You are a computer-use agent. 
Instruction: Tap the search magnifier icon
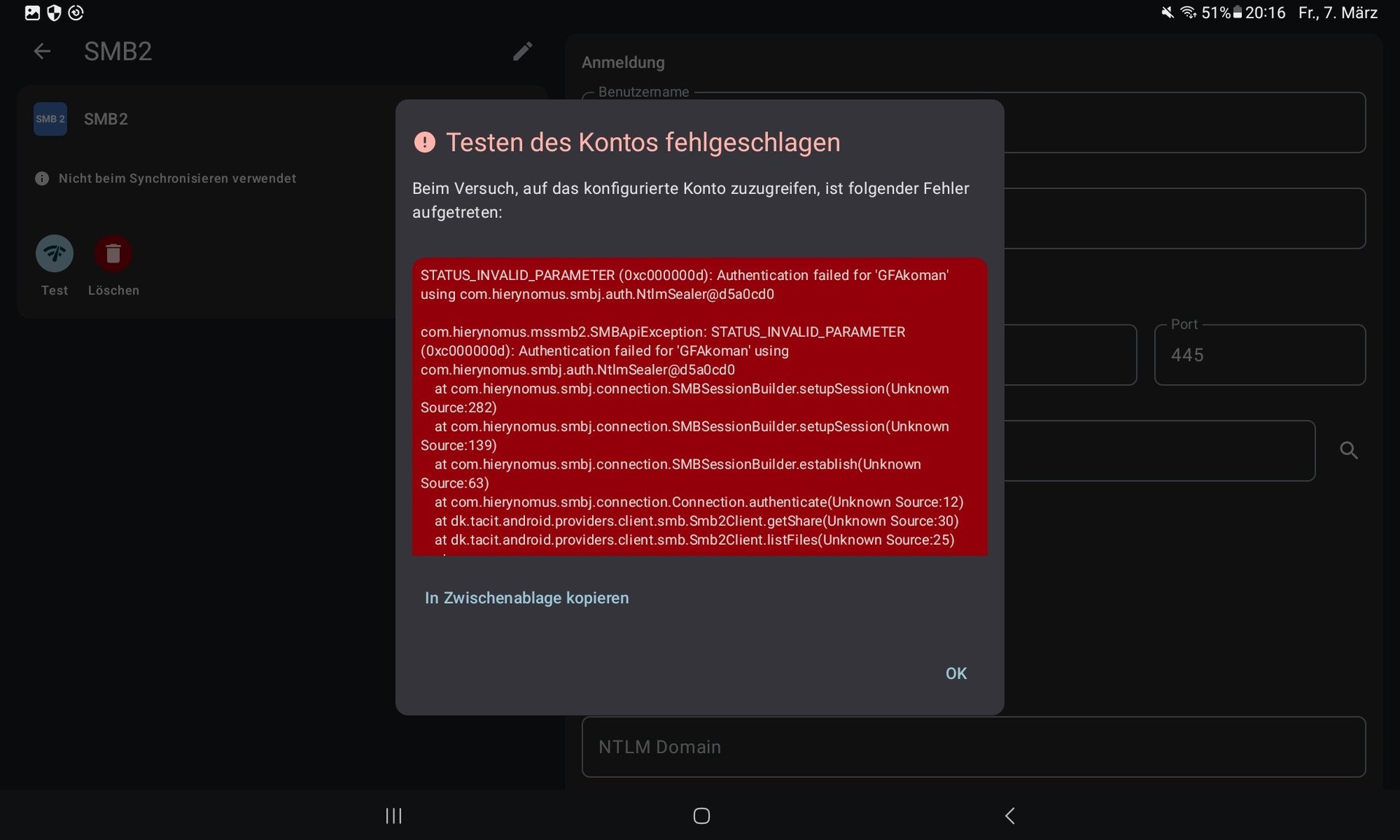pos(1348,451)
